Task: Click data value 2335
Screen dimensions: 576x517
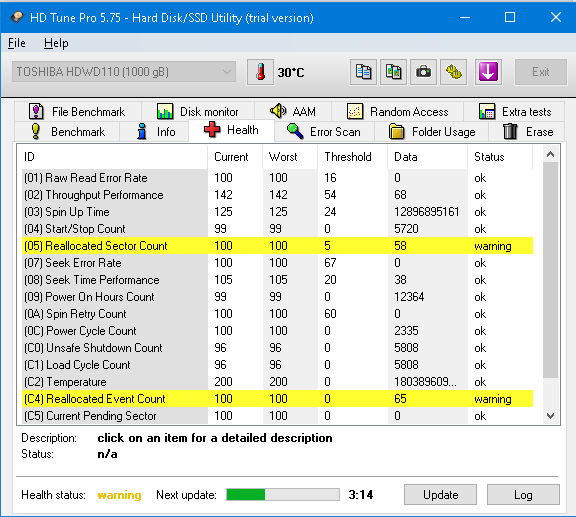Action: pos(406,331)
